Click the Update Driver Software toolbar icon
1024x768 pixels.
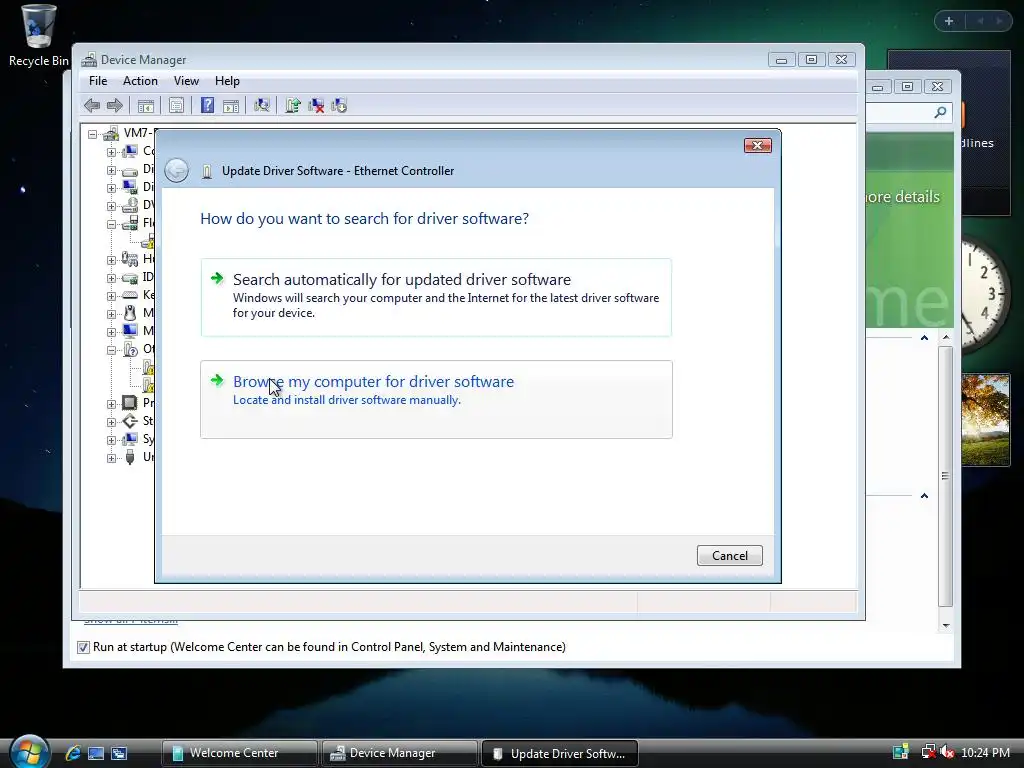click(x=293, y=105)
